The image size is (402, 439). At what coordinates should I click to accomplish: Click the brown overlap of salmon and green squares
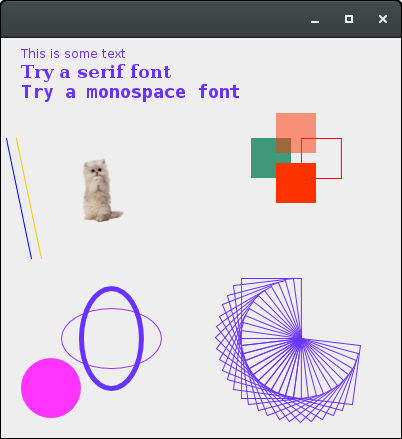[283, 145]
